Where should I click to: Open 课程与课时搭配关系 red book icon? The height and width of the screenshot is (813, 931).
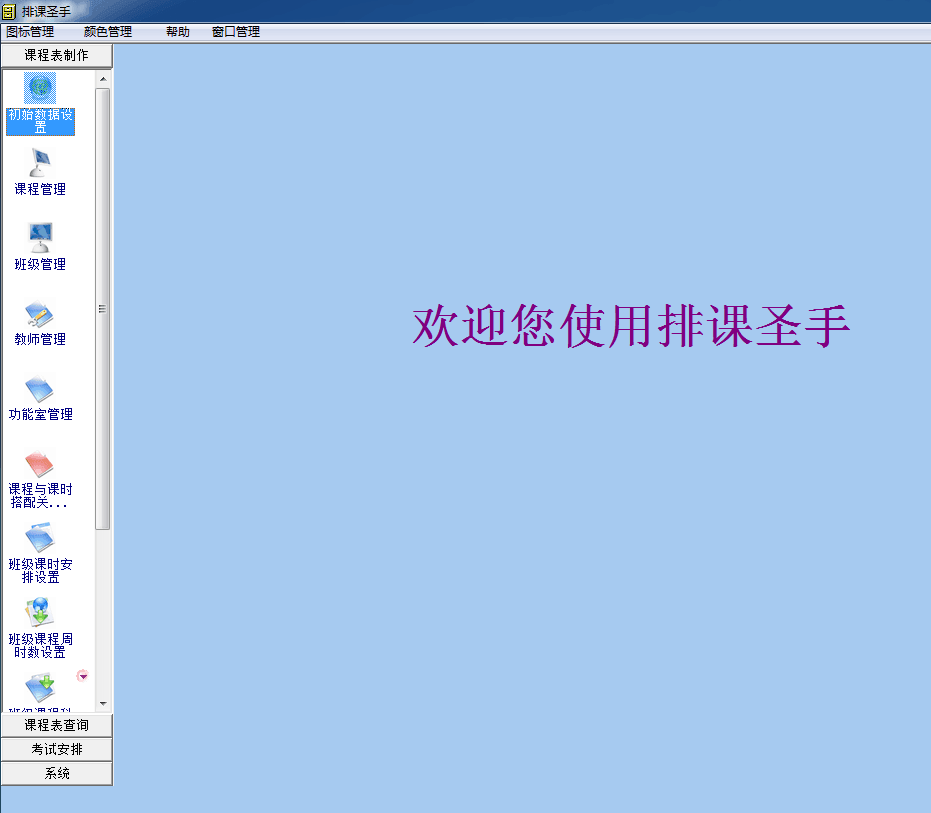point(40,465)
